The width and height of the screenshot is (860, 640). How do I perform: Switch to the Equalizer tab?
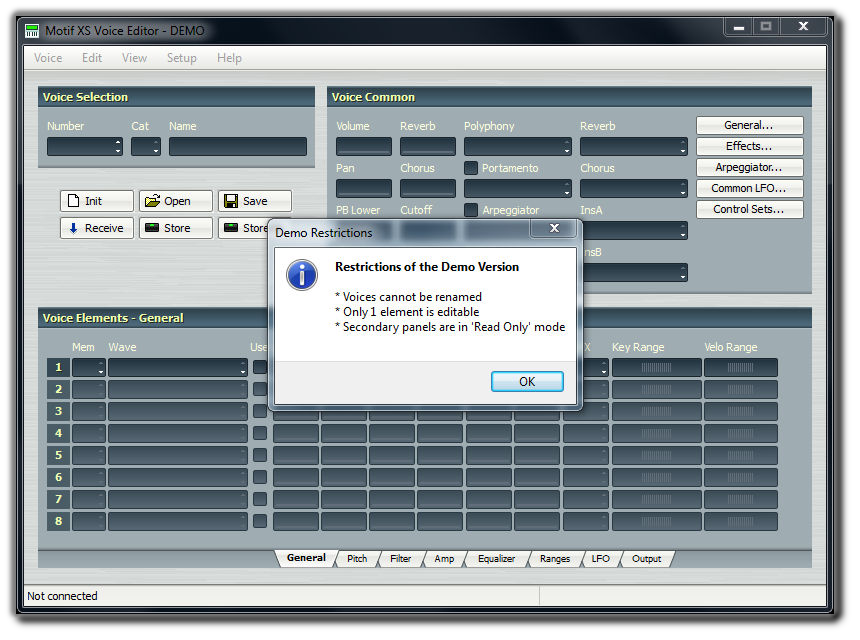pyautogui.click(x=496, y=558)
